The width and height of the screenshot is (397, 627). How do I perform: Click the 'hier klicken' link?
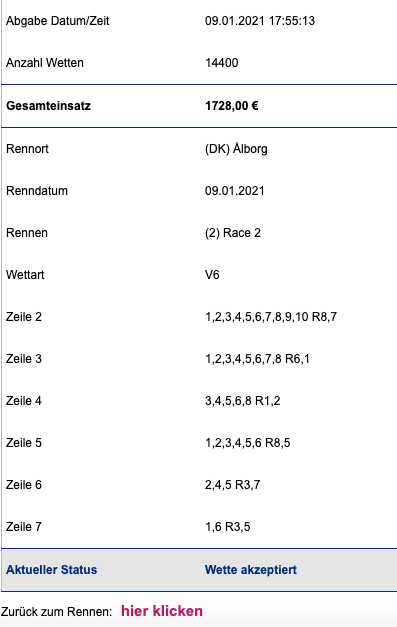coord(162,611)
